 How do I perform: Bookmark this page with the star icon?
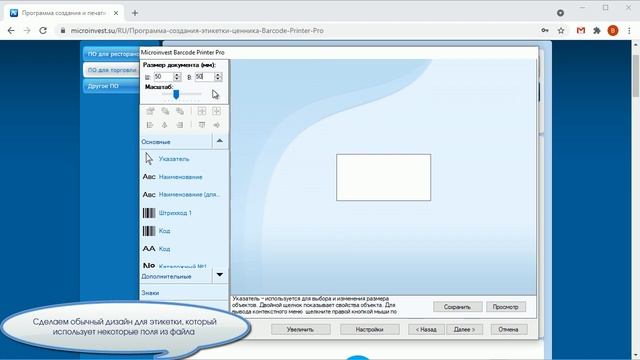[x=561, y=31]
